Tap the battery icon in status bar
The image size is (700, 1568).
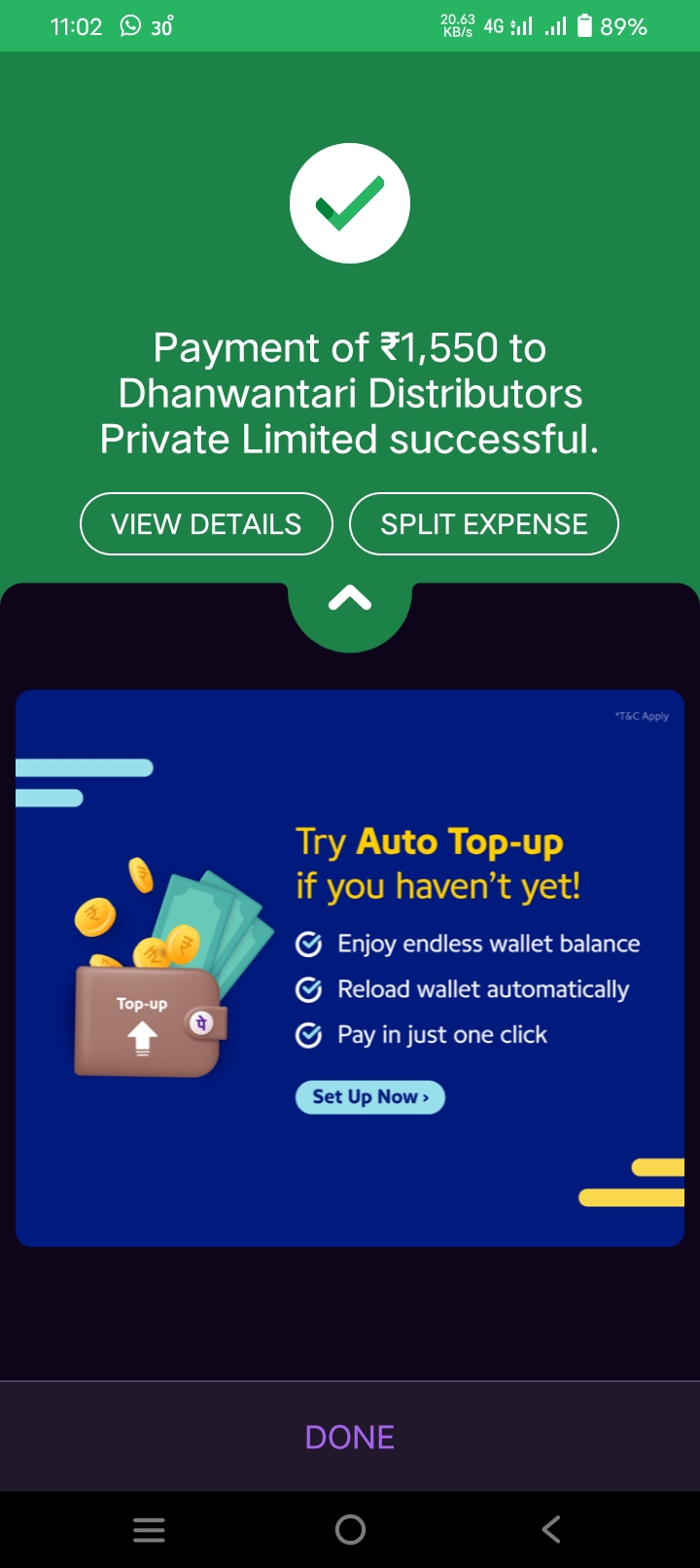pos(584,26)
